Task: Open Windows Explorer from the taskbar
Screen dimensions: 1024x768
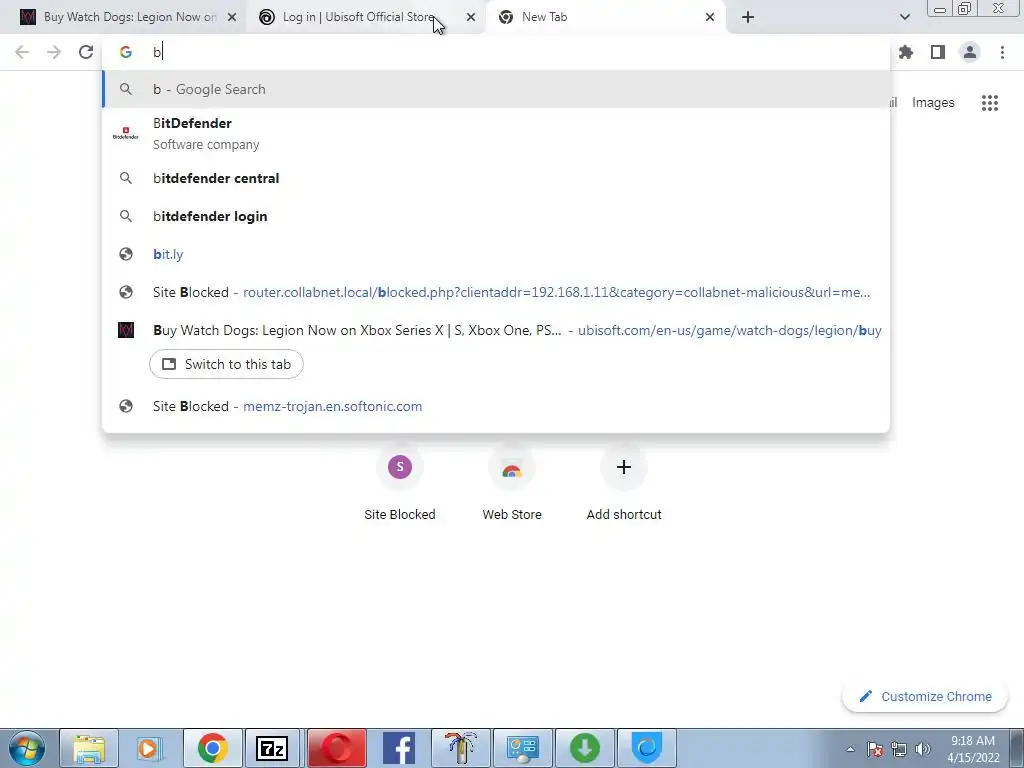Action: [89, 748]
